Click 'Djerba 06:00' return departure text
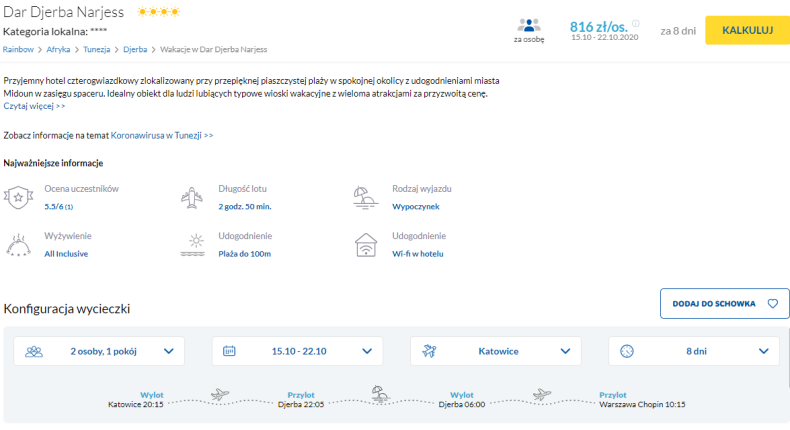The height and width of the screenshot is (430, 790). 462,404
